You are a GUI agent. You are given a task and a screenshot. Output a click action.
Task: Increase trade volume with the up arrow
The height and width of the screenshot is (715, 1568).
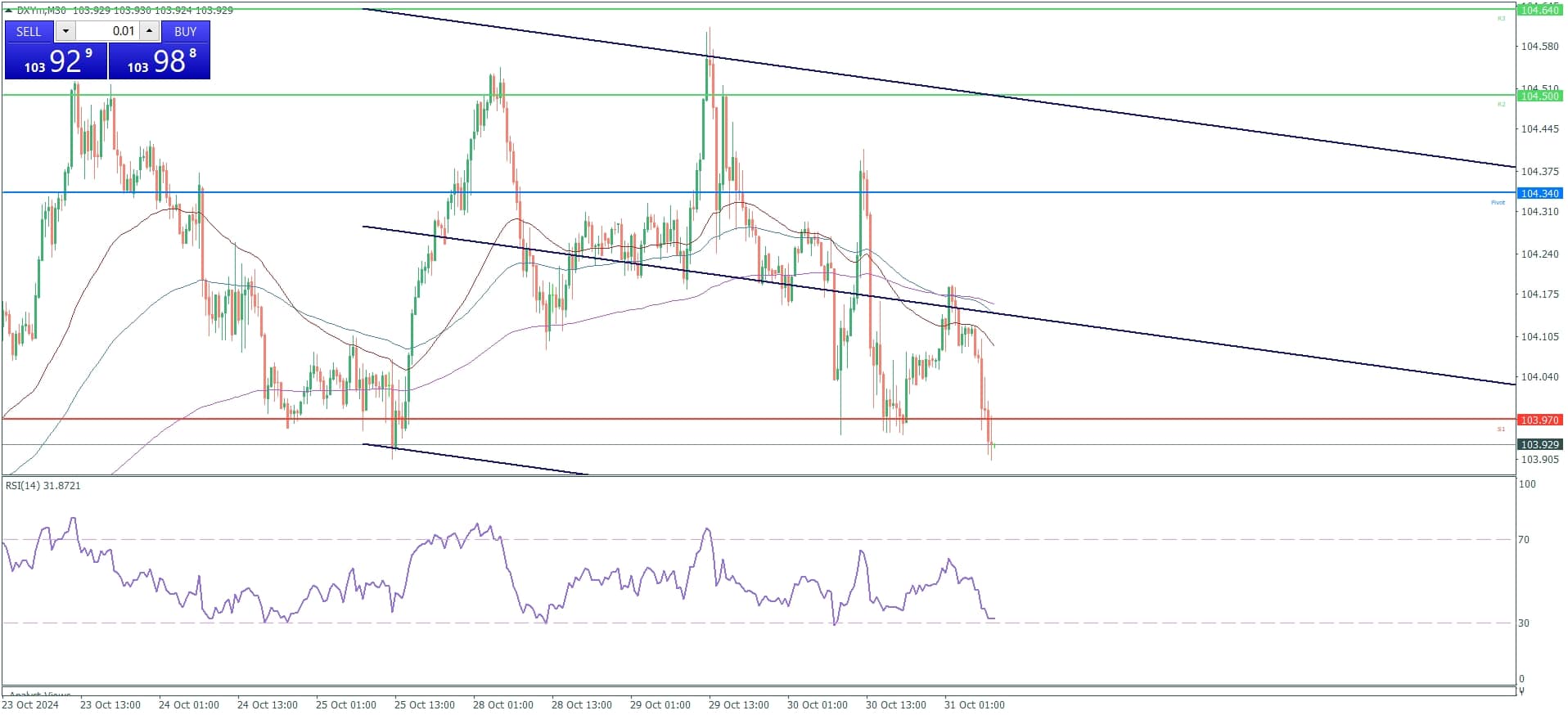[149, 31]
